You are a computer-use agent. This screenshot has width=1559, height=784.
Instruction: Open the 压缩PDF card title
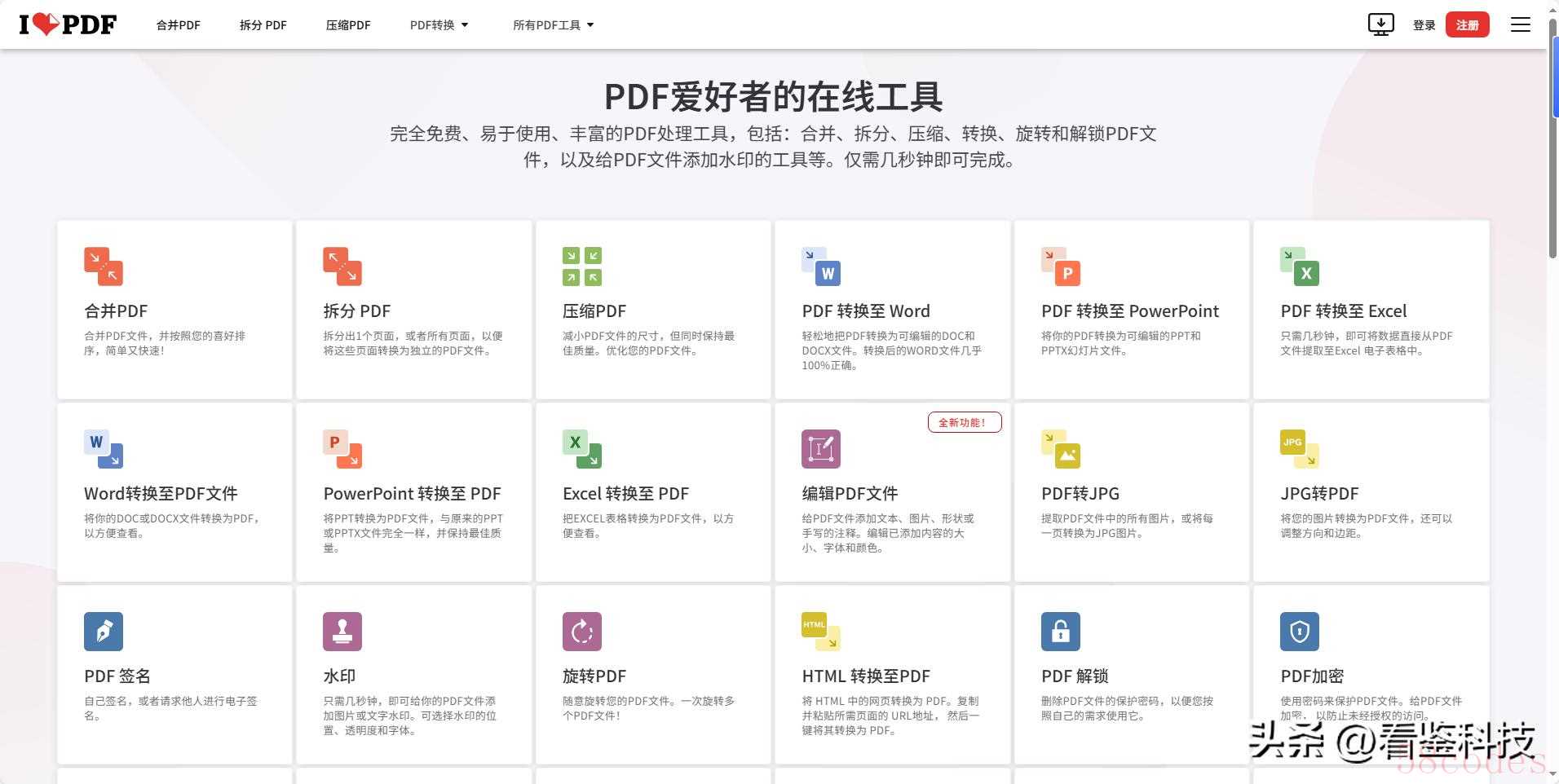[x=594, y=311]
